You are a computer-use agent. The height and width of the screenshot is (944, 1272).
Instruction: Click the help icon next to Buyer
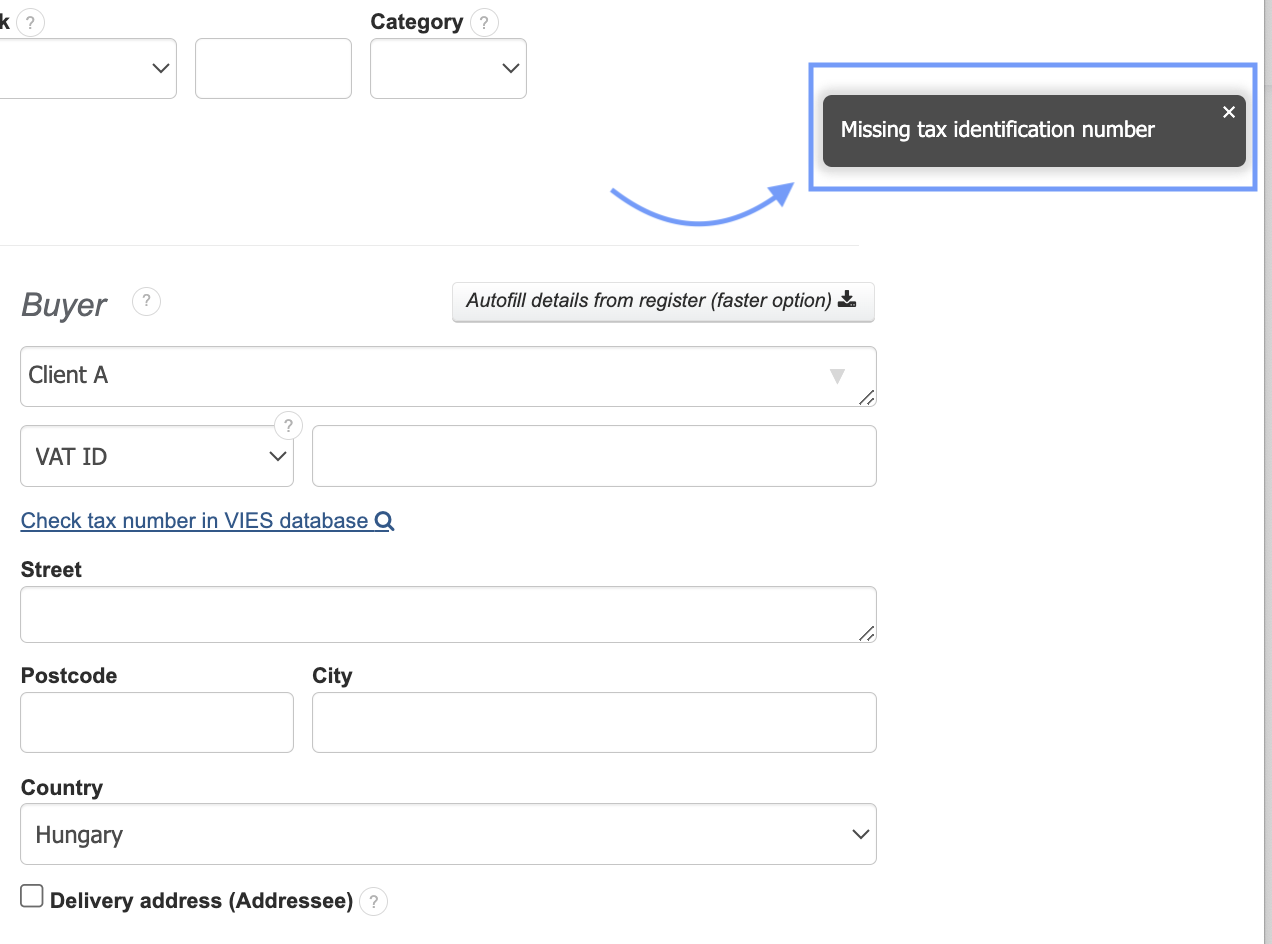coord(147,301)
